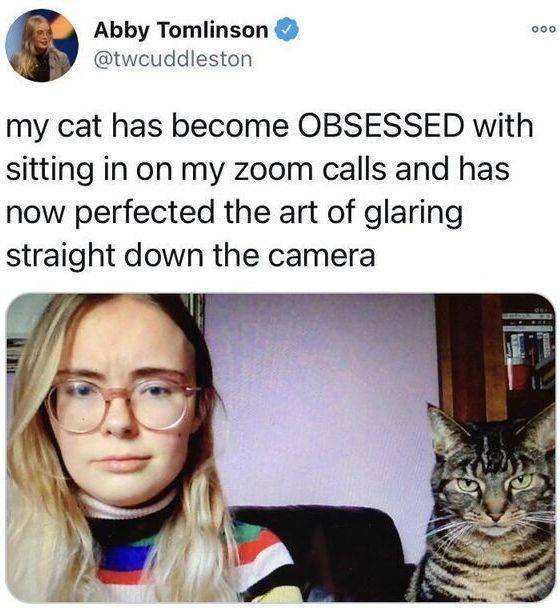The height and width of the screenshot is (608, 560).
Task: Click the word "calls" in the tweet
Action: click(x=354, y=169)
